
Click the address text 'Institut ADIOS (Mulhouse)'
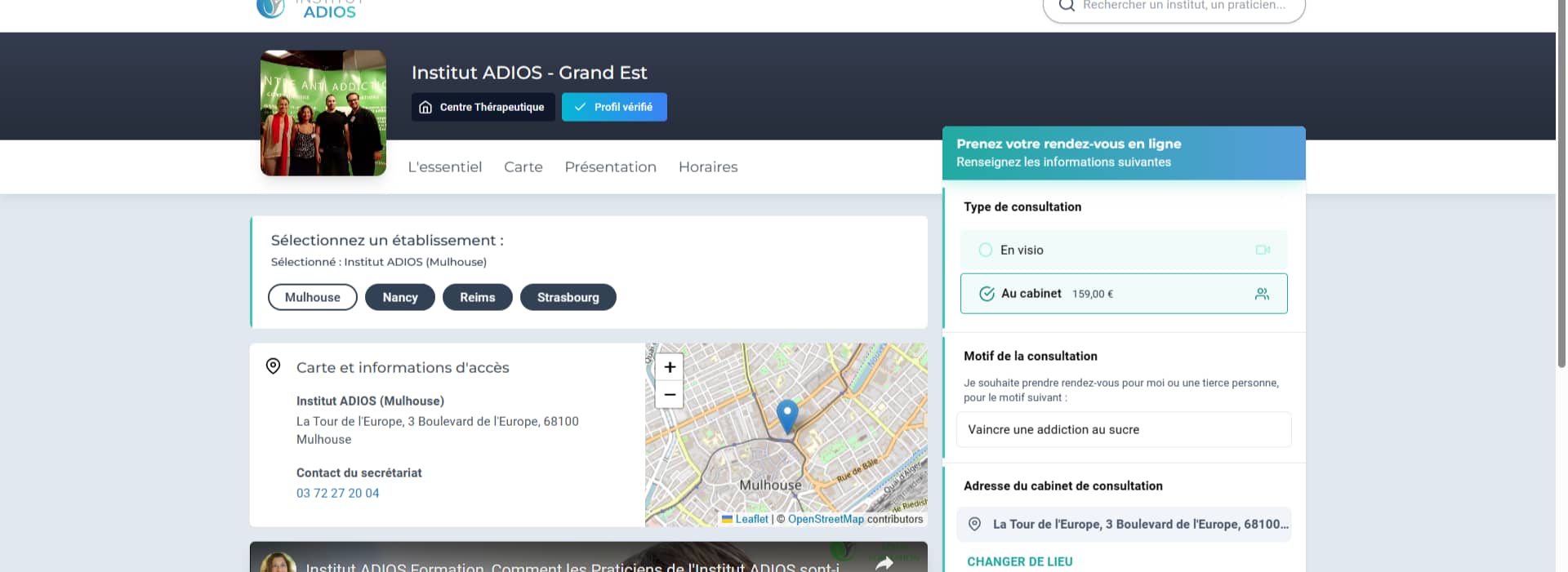370,401
